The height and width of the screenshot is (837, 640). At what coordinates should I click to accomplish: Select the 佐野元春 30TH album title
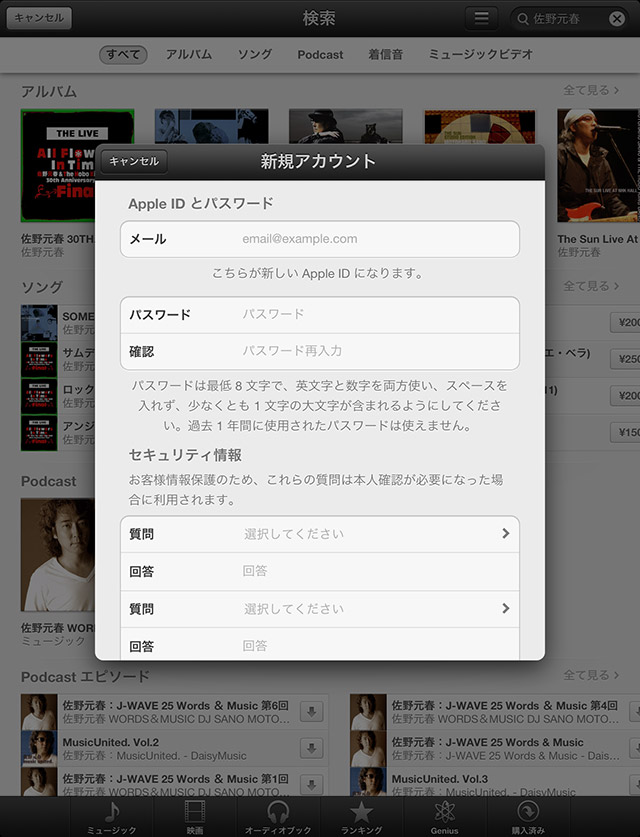(58, 239)
